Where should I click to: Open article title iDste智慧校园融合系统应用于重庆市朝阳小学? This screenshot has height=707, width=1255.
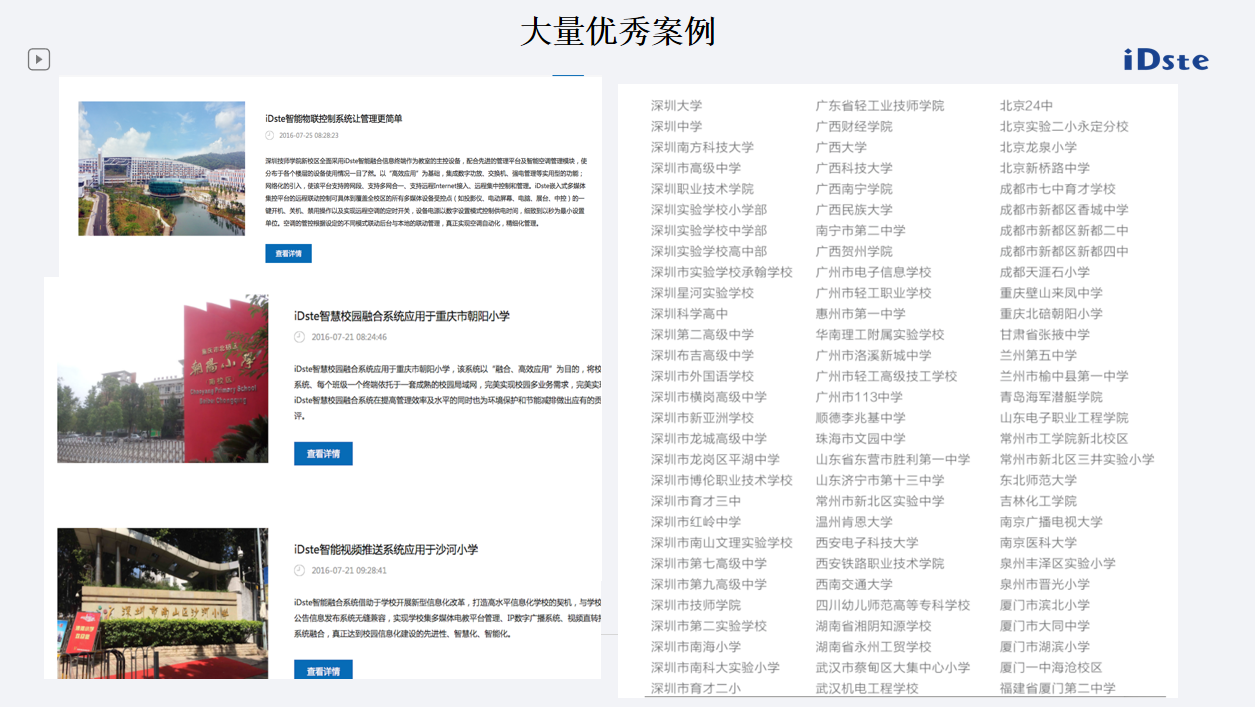coord(402,316)
